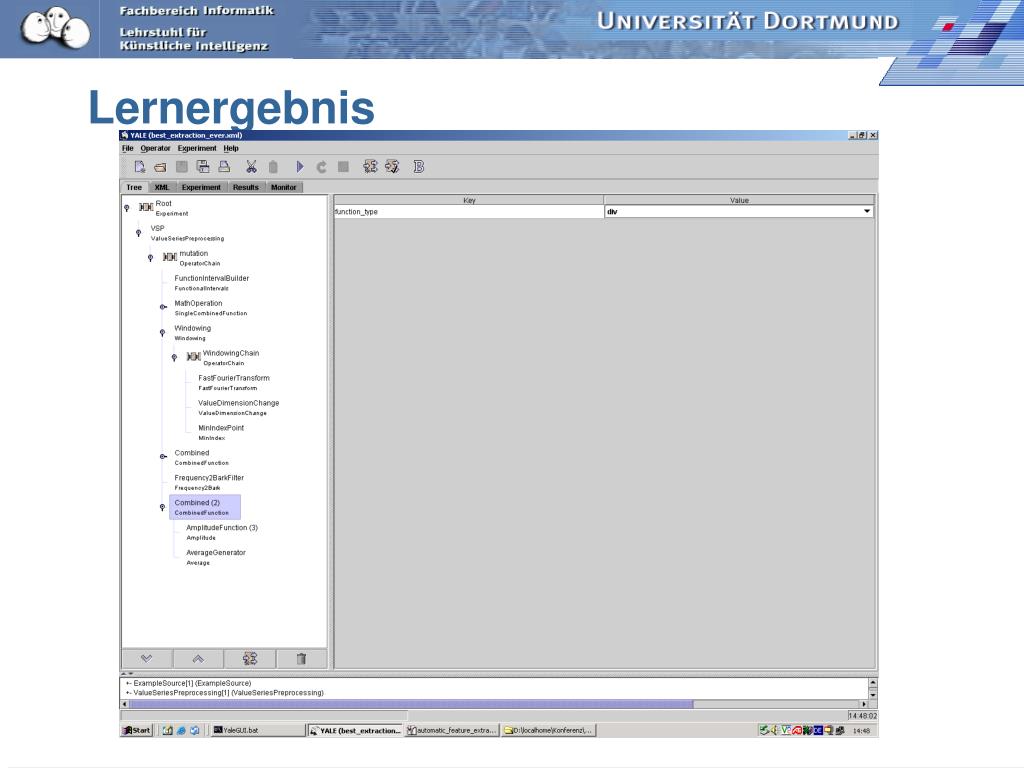Select ValueDimensionChange tree item
The width and height of the screenshot is (1024, 768).
coord(238,408)
